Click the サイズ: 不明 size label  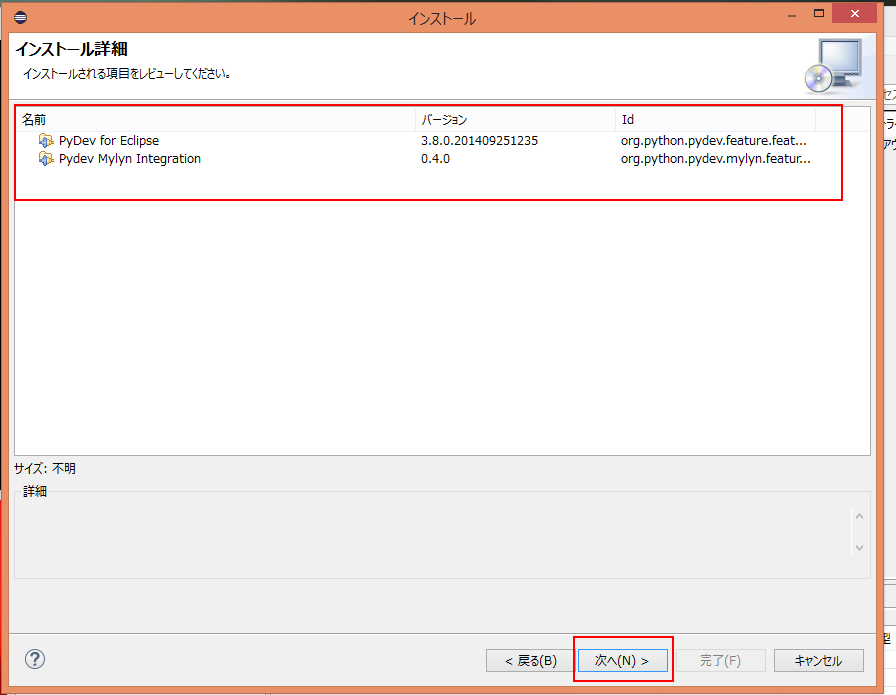[45, 469]
